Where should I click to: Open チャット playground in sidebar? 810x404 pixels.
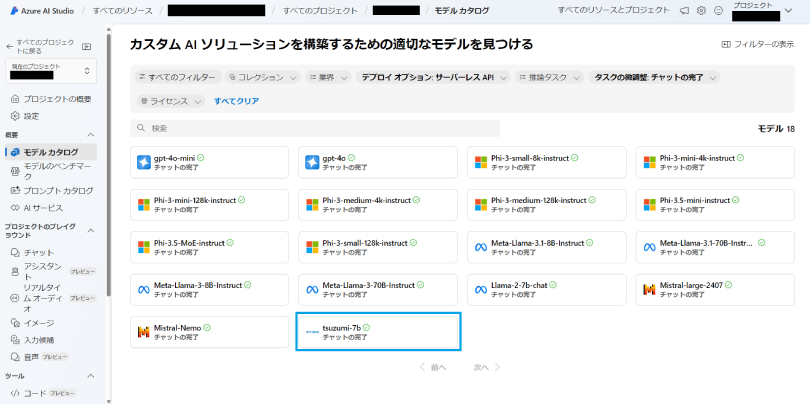(x=39, y=253)
